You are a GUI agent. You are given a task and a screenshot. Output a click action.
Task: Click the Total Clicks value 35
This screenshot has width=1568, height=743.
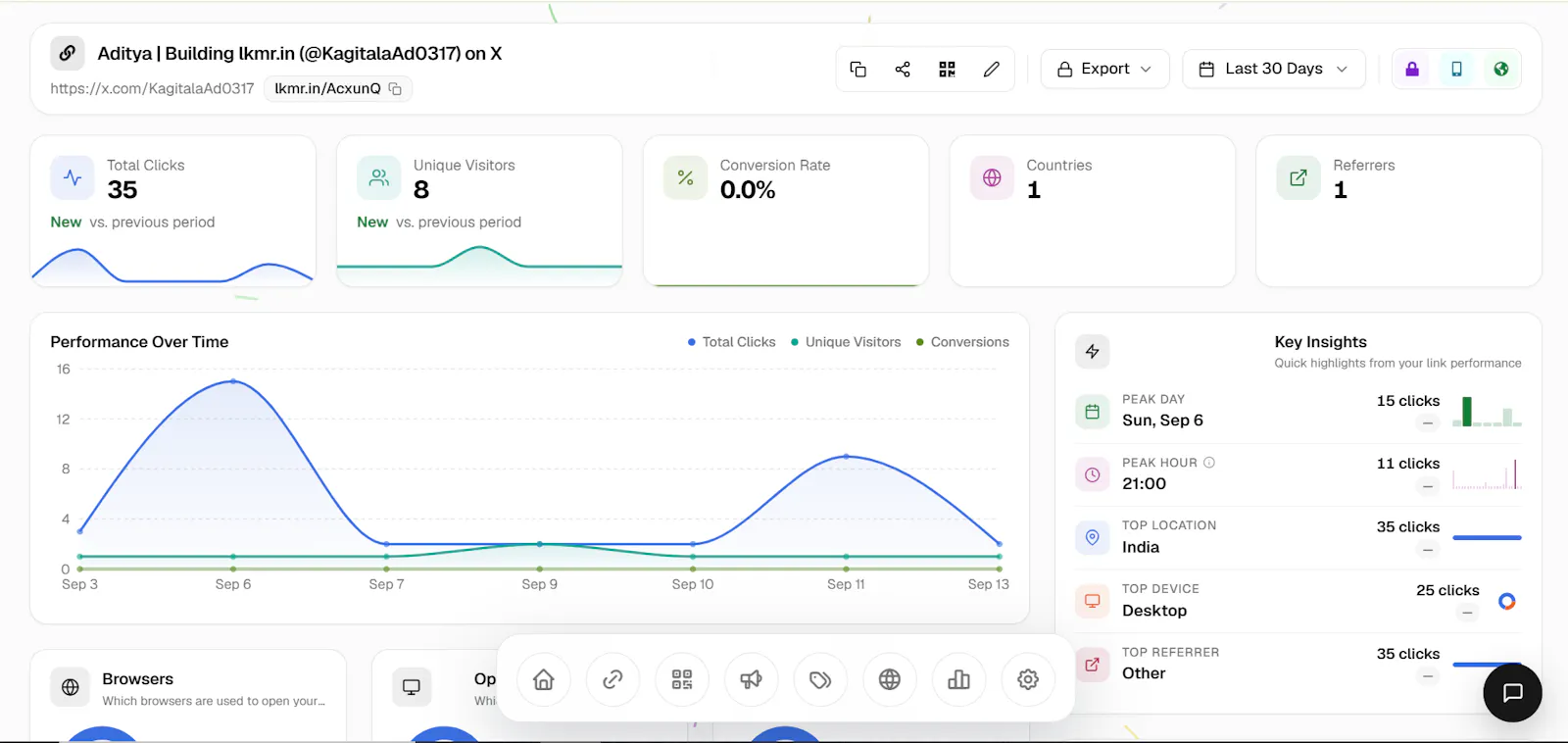(122, 190)
